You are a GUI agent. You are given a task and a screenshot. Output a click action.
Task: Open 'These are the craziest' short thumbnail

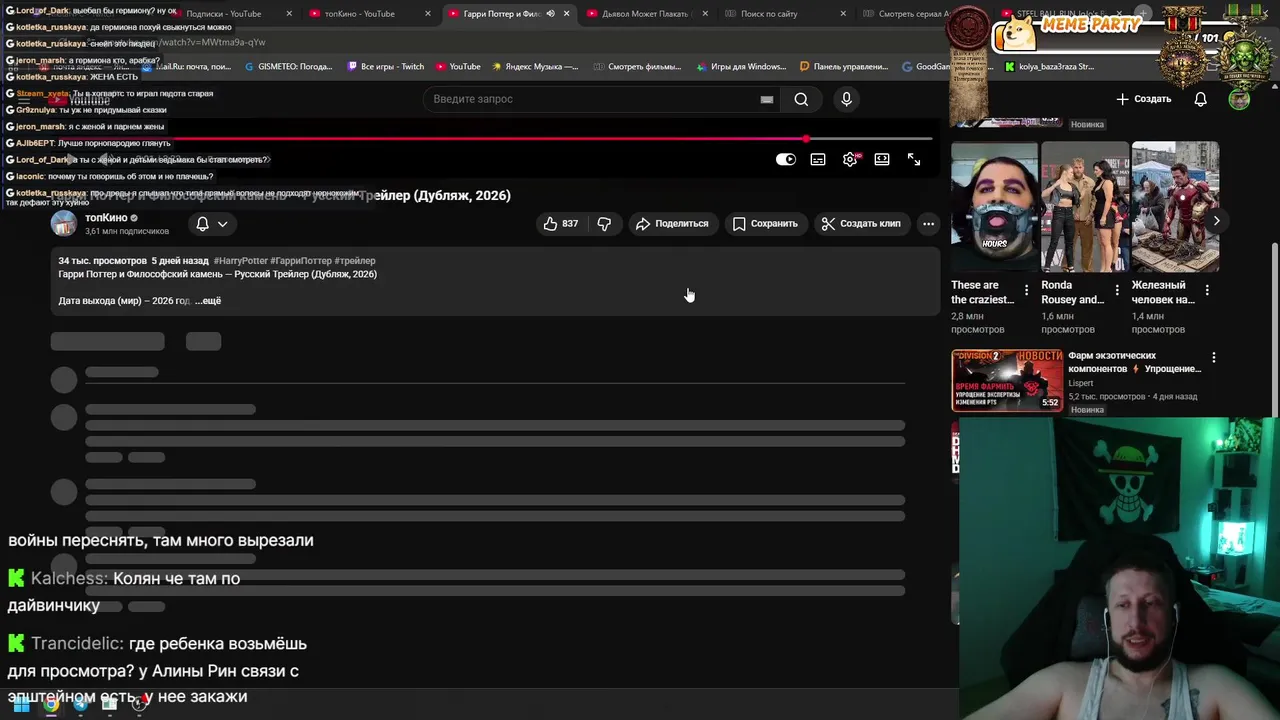995,207
